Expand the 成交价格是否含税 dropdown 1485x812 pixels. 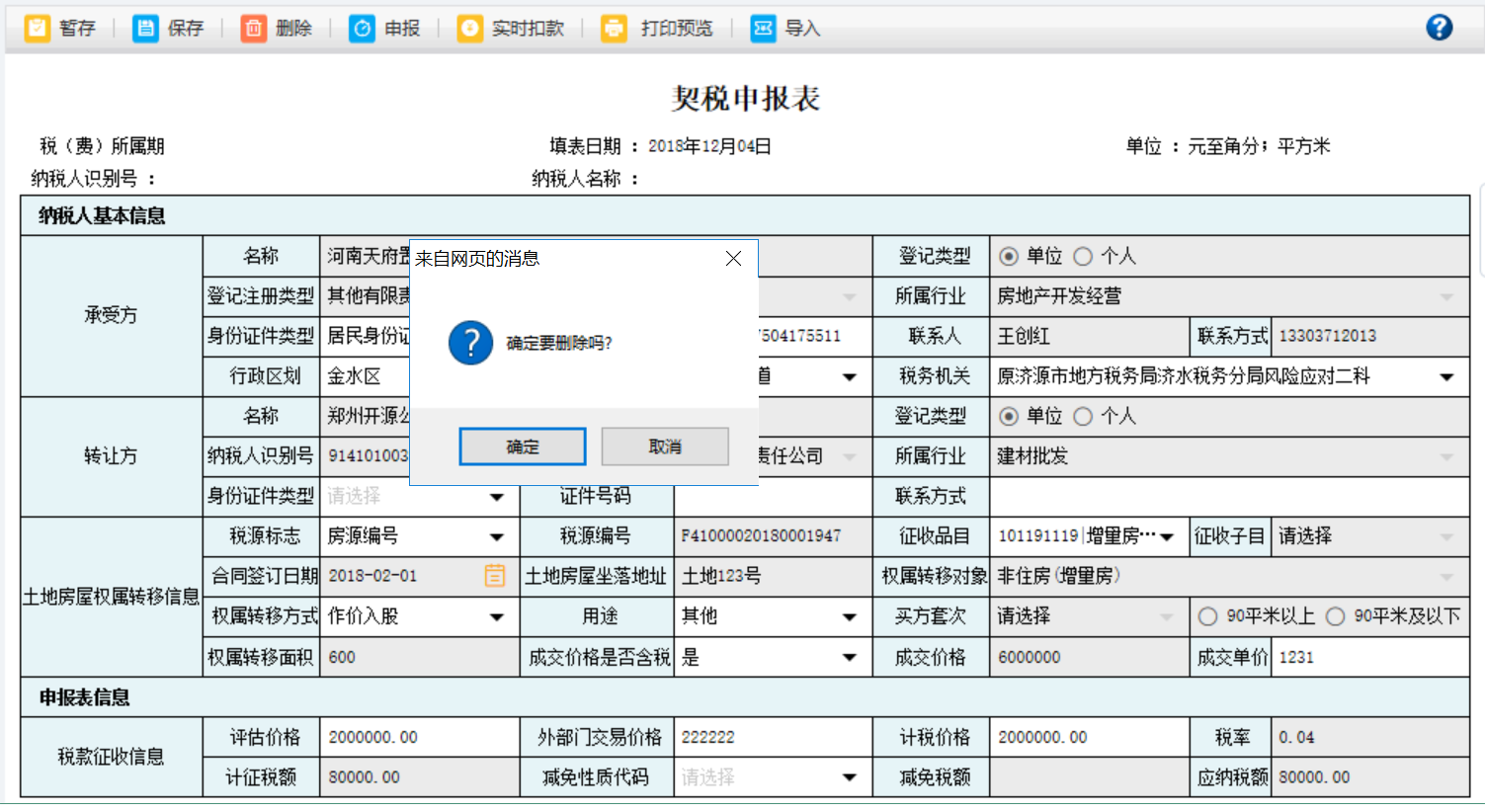point(849,658)
